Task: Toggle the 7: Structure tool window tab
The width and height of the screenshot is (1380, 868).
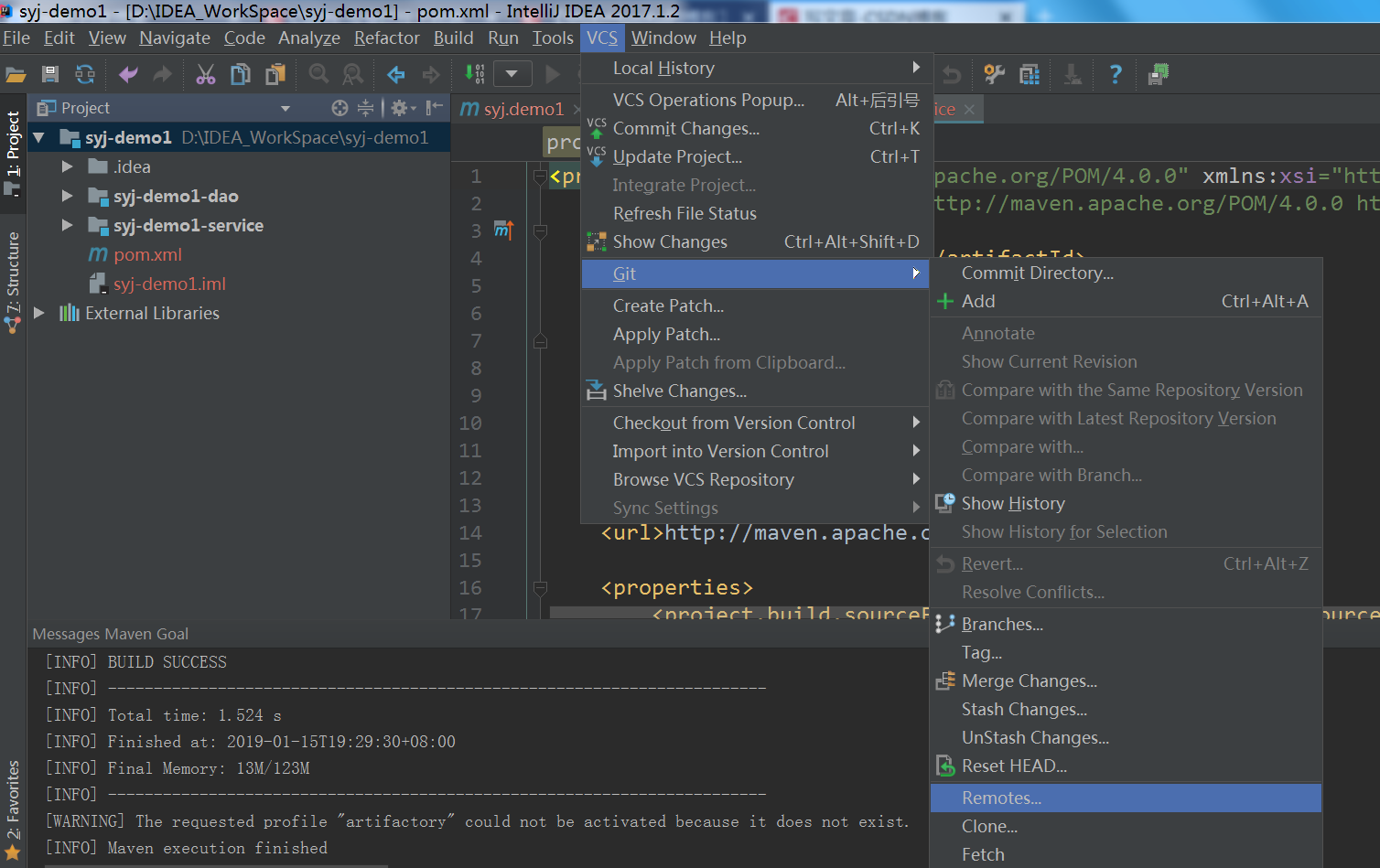Action: (13, 282)
